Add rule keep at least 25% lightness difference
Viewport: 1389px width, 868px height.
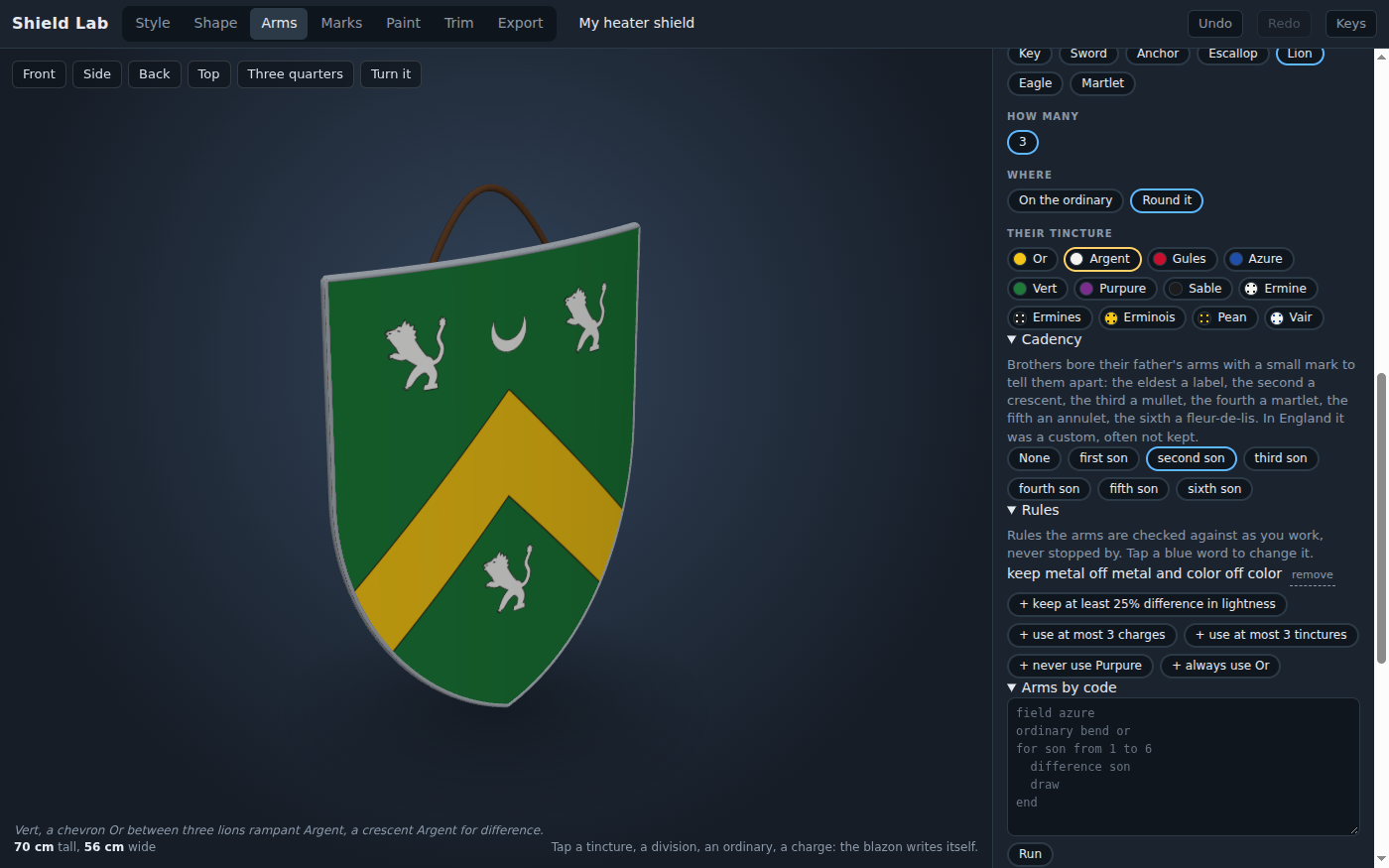point(1147,604)
